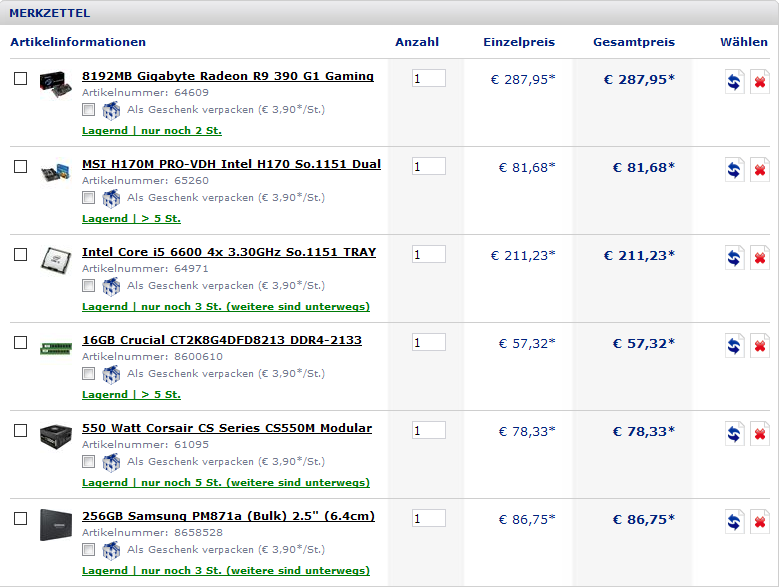Enable gift wrapping for Intel Core i5 6600
This screenshot has height=587, width=779.
[88, 285]
